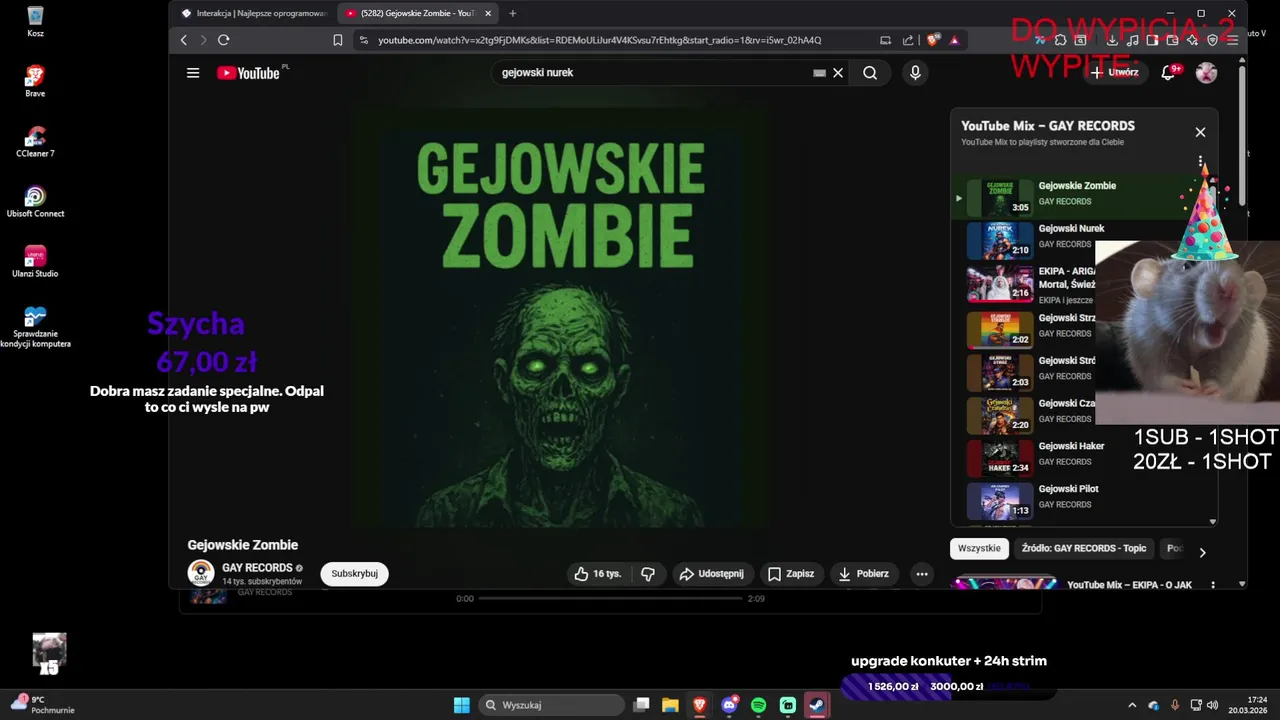The image size is (1280, 720).
Task: Like the video with thumbs up
Action: pyautogui.click(x=598, y=574)
